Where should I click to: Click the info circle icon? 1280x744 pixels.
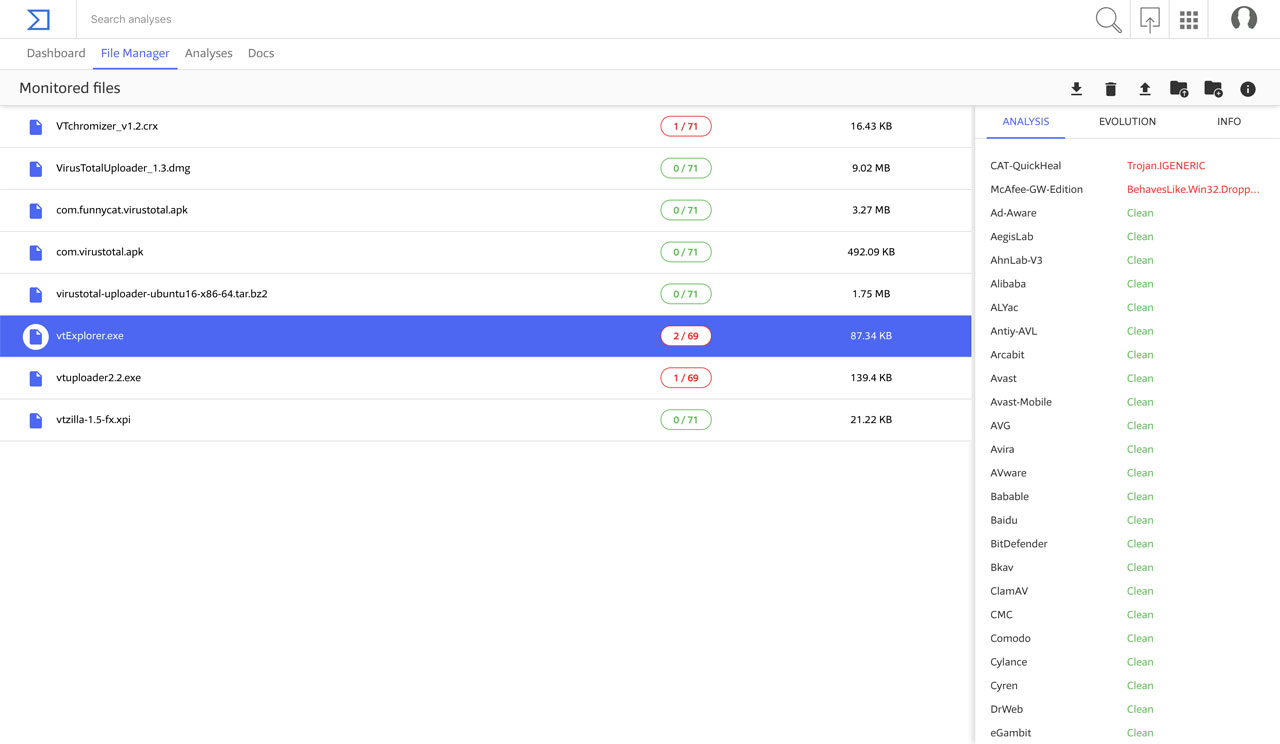[1248, 89]
